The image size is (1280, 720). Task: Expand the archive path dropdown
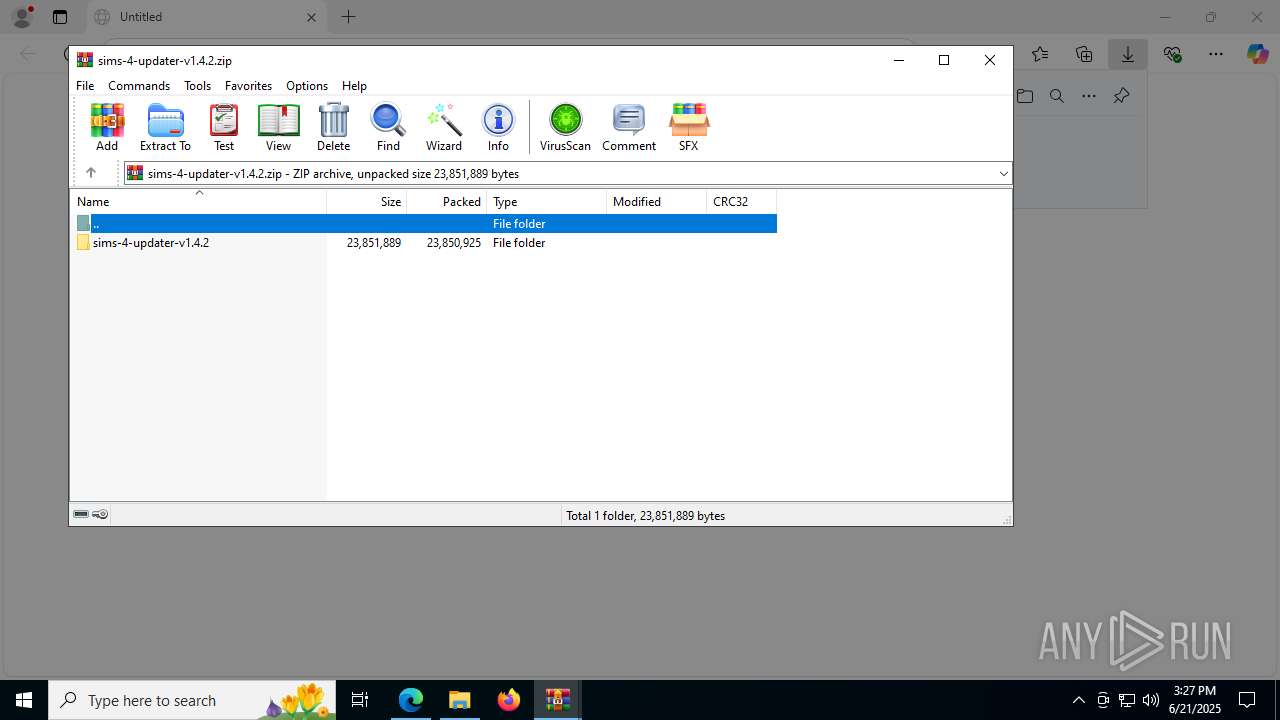coord(1003,173)
